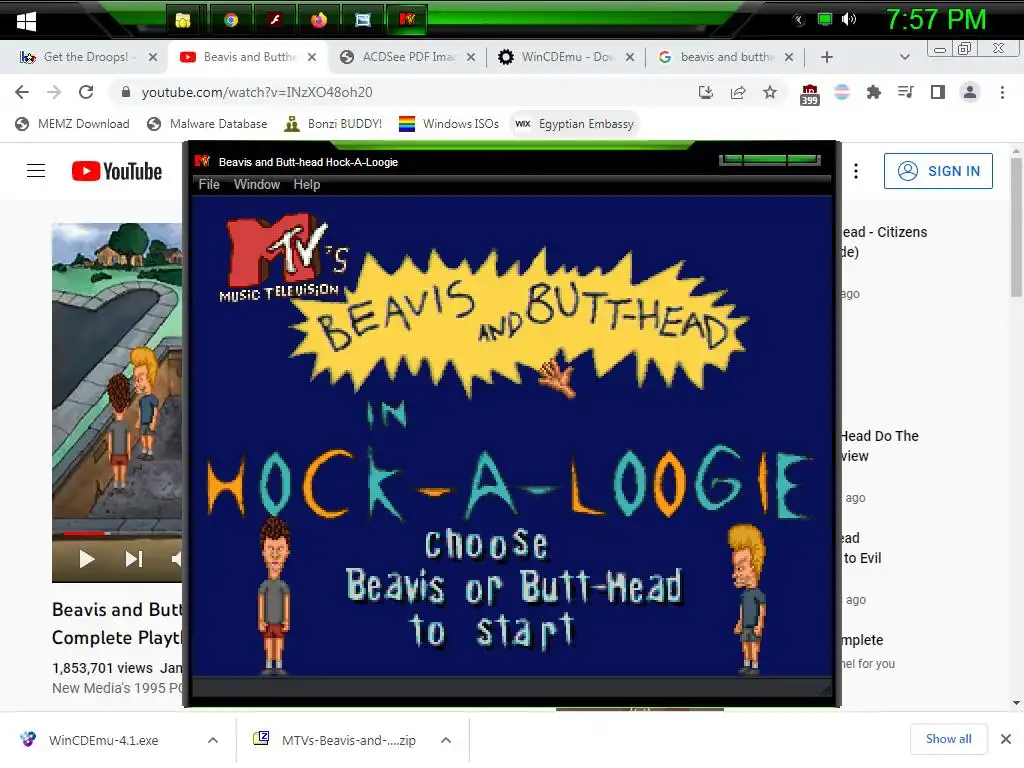This screenshot has height=768, width=1024.
Task: Bookmark this page with the star icon
Action: [x=770, y=92]
